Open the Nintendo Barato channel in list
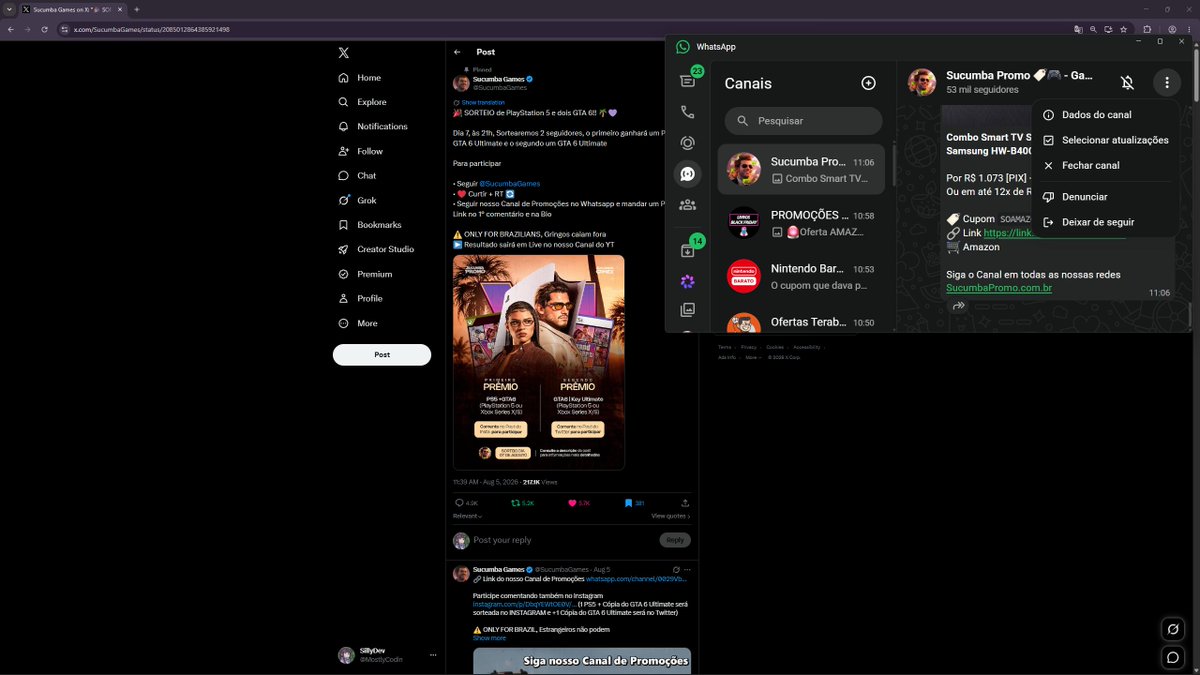The width and height of the screenshot is (1200, 675). pyautogui.click(x=801, y=277)
